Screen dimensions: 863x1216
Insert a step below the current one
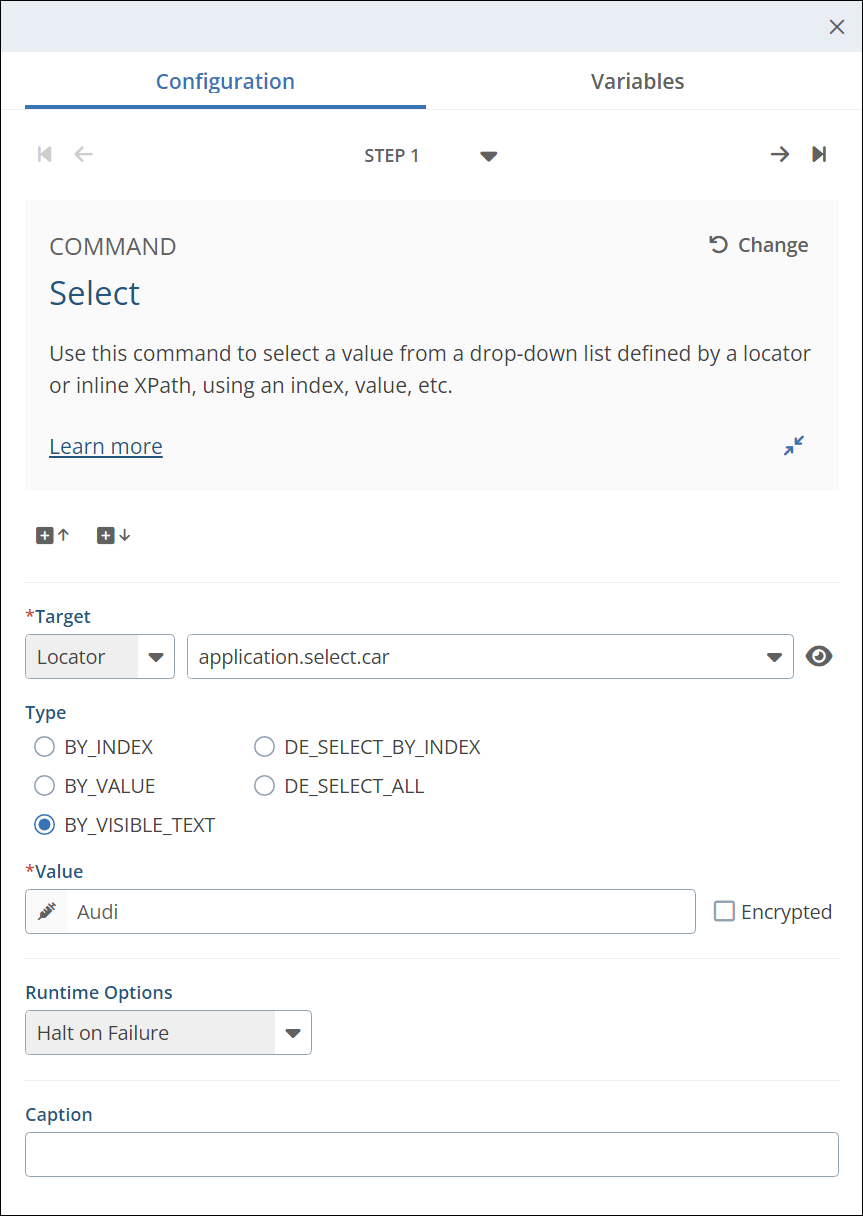click(113, 535)
